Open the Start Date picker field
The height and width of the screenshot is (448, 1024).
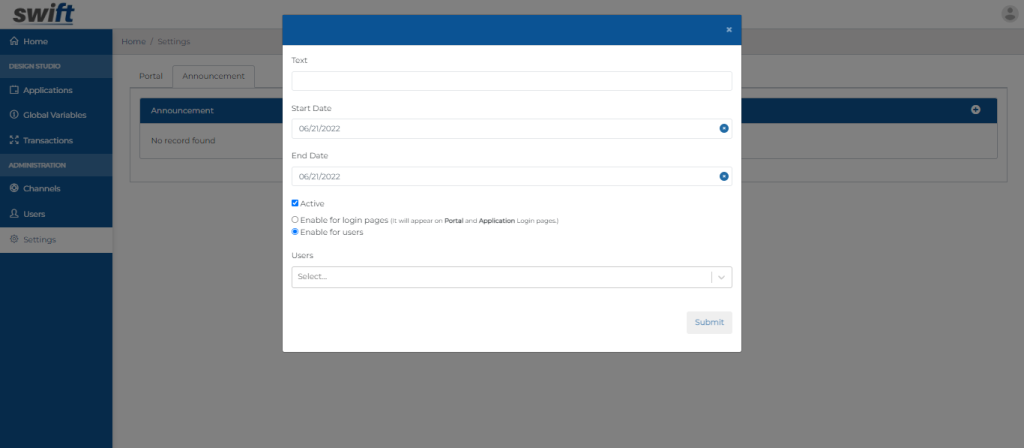[x=500, y=129]
